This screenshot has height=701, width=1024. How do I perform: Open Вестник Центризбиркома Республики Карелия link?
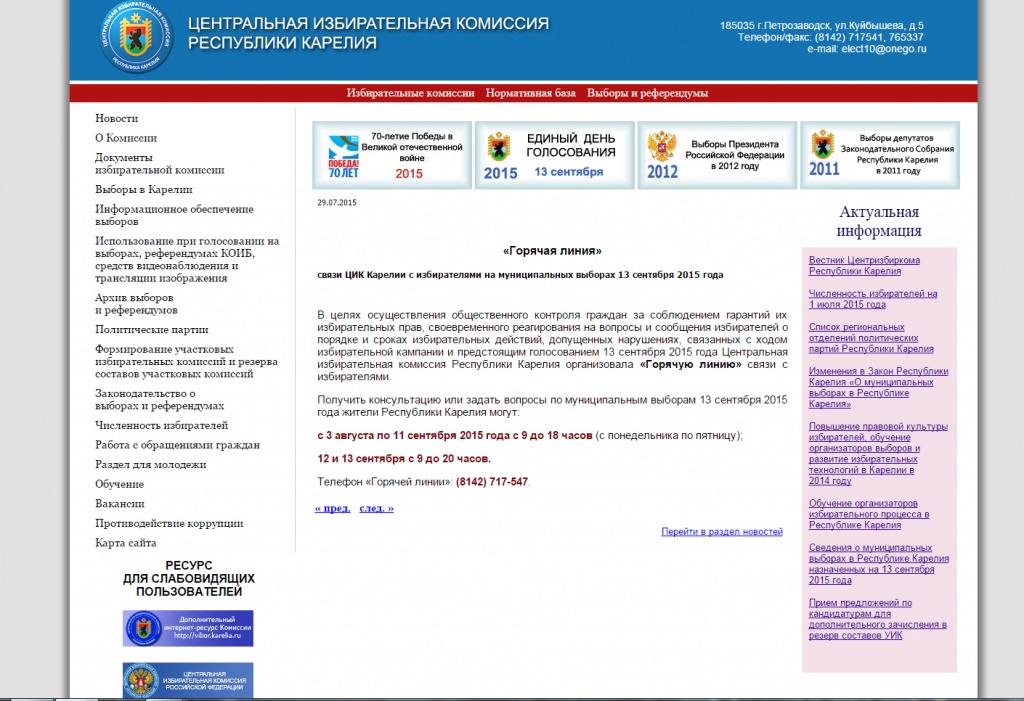tap(864, 265)
